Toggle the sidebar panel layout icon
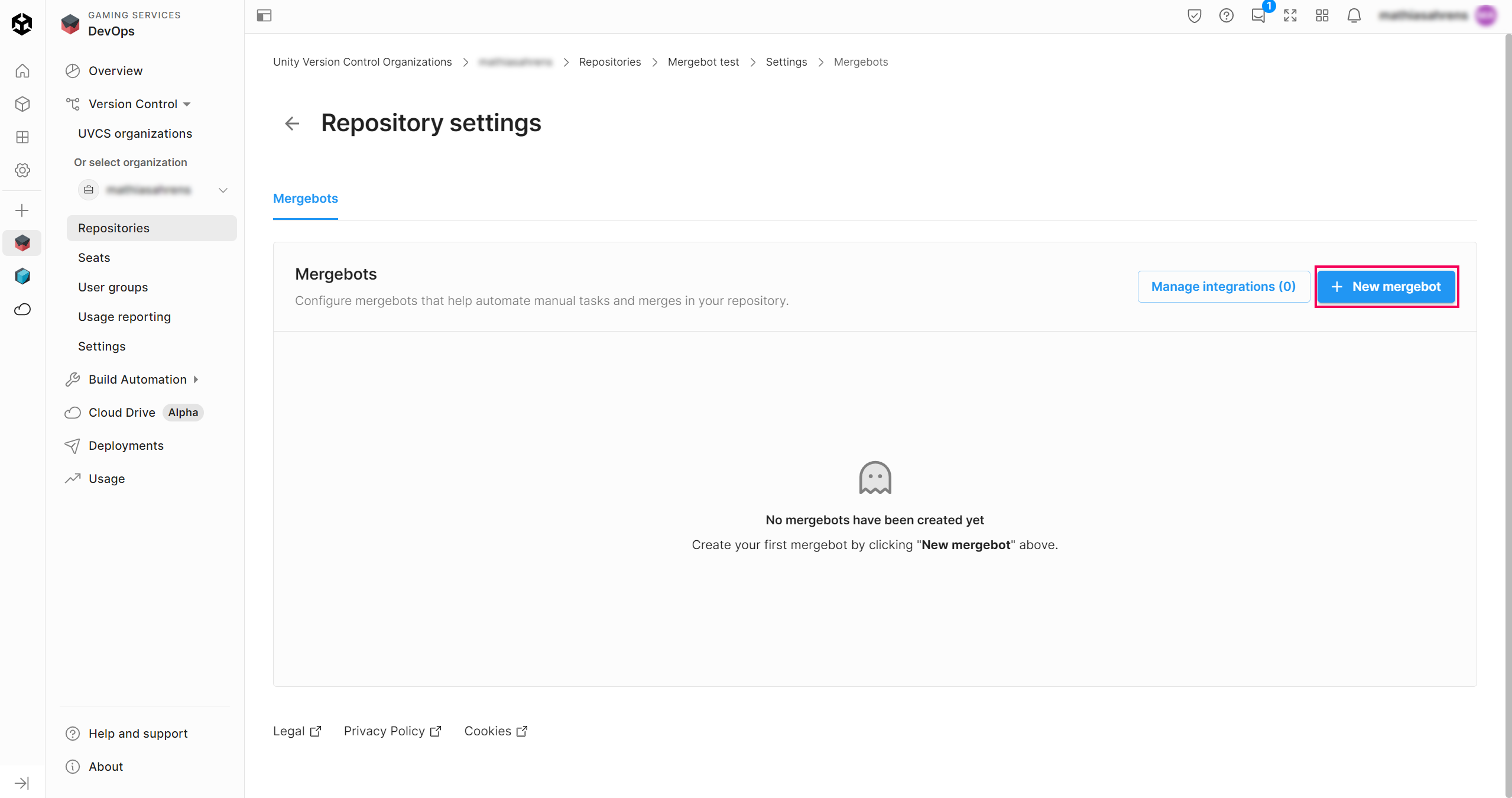Screen dimensions: 1512x798 point(264,16)
